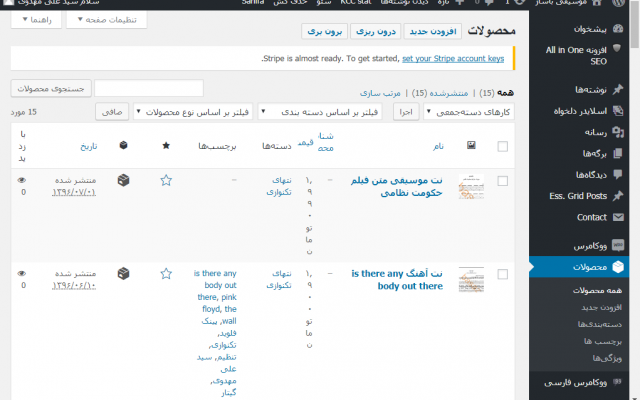Viewport: 640px width, 400px height.
Task: Click the pink floyd tag link
Action: [217, 303]
